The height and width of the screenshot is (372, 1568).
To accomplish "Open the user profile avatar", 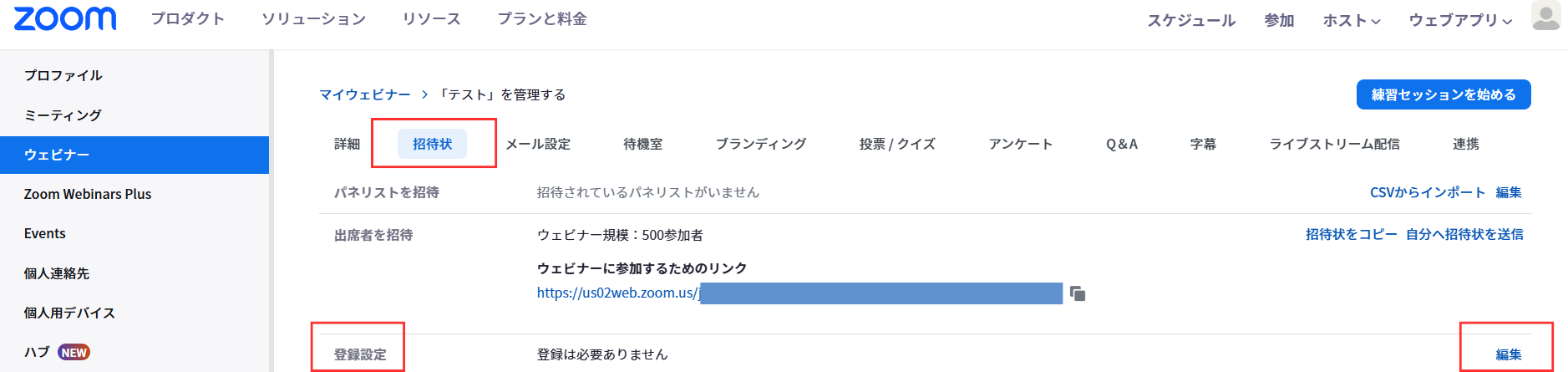I will tap(1545, 16).
